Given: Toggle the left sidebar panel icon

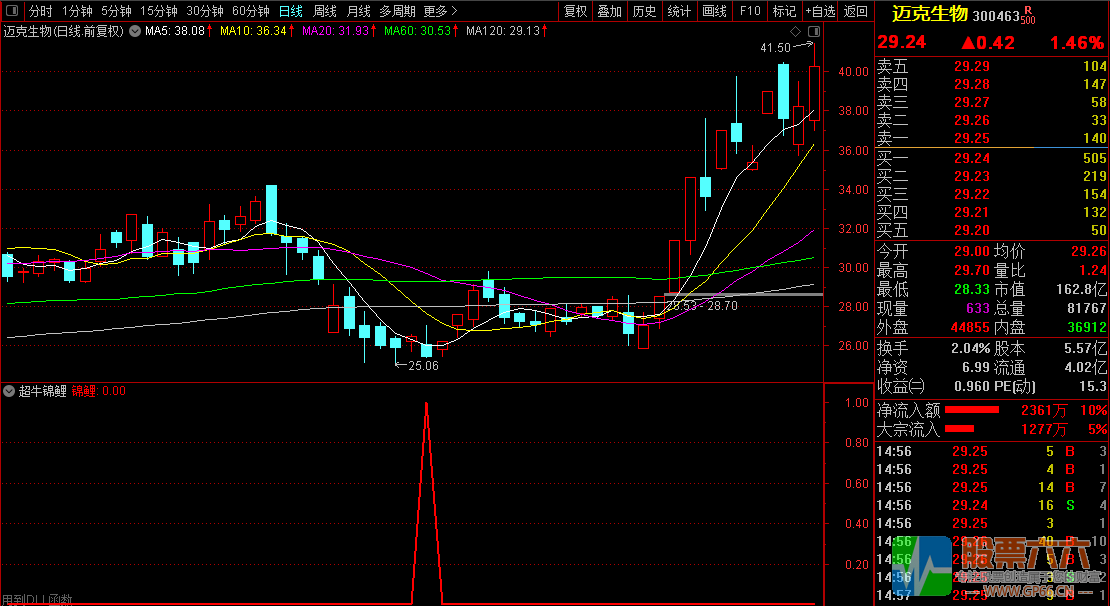Looking at the screenshot, I should point(12,11).
